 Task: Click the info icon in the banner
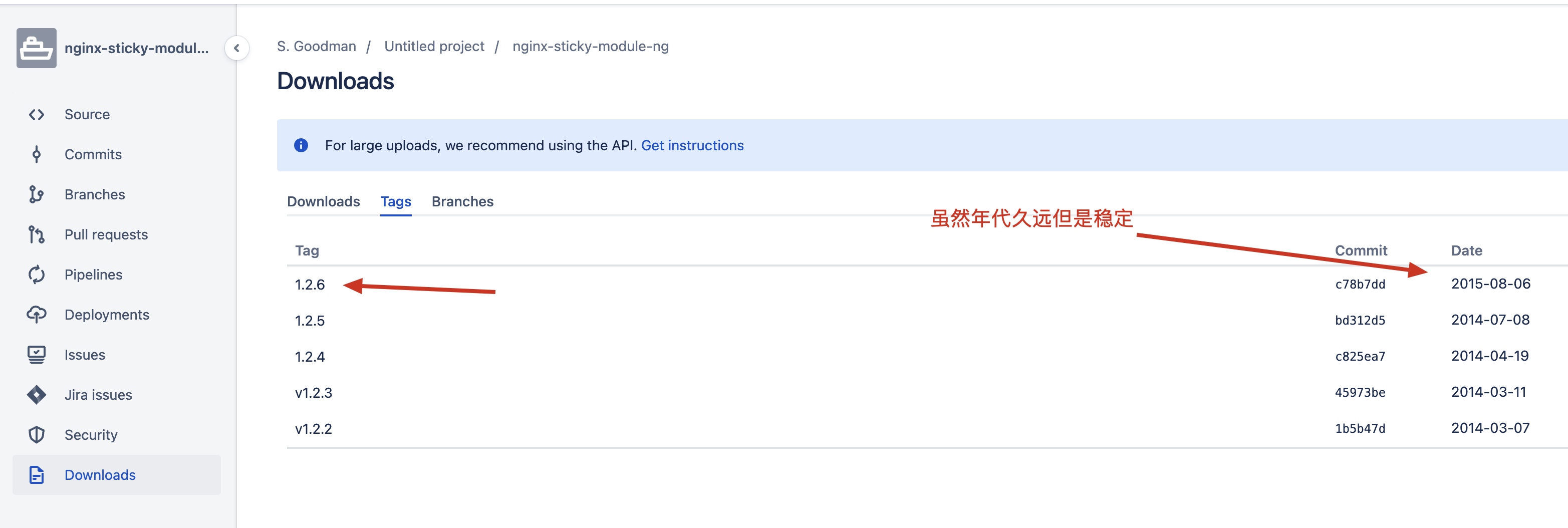301,146
